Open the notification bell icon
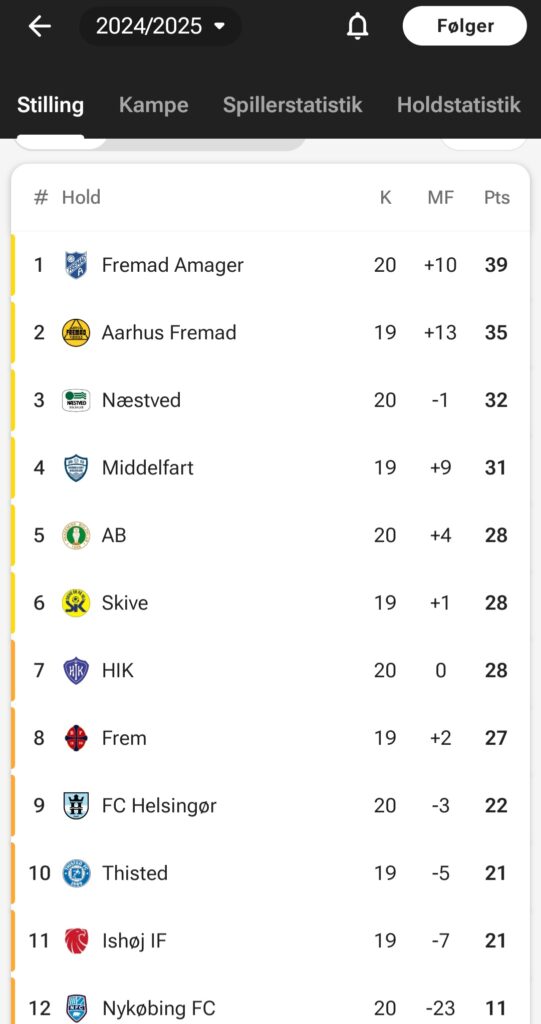This screenshot has height=1024, width=541. click(x=357, y=26)
